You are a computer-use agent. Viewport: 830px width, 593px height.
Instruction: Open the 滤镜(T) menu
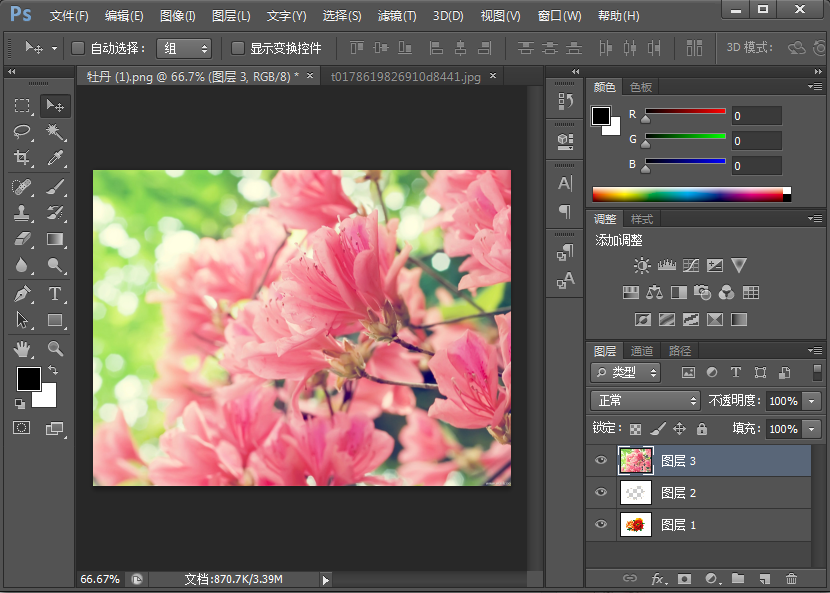click(x=396, y=16)
